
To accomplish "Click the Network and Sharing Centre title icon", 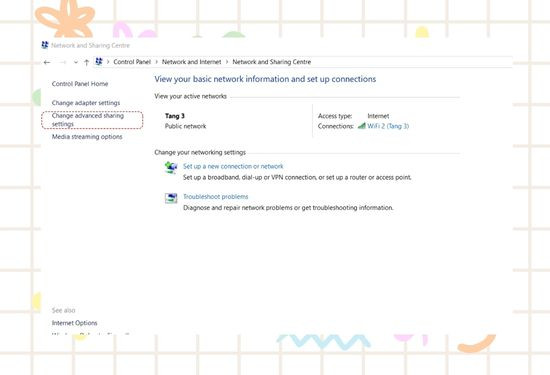I will (x=45, y=45).
